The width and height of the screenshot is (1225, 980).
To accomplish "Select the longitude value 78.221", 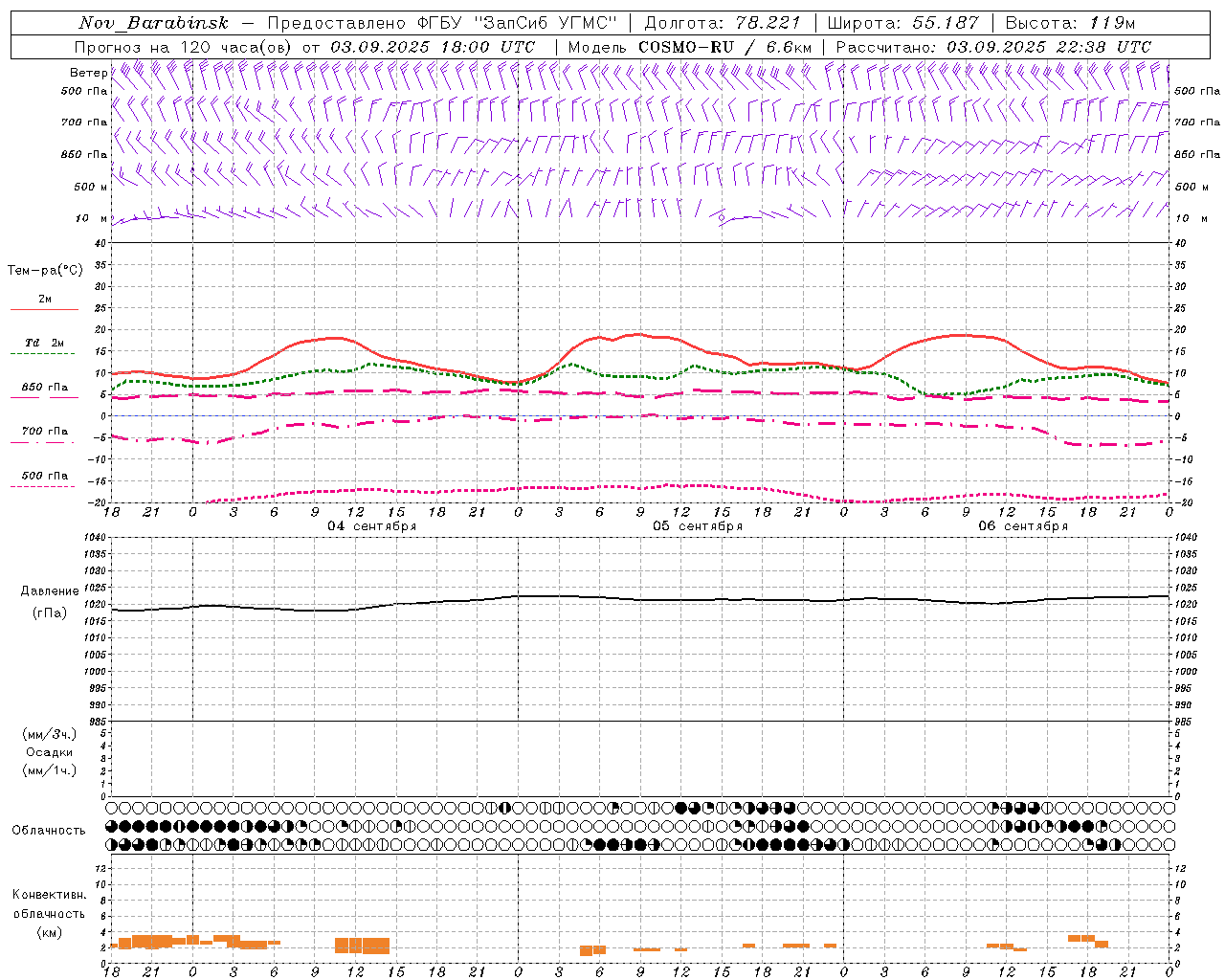I will 768,23.
